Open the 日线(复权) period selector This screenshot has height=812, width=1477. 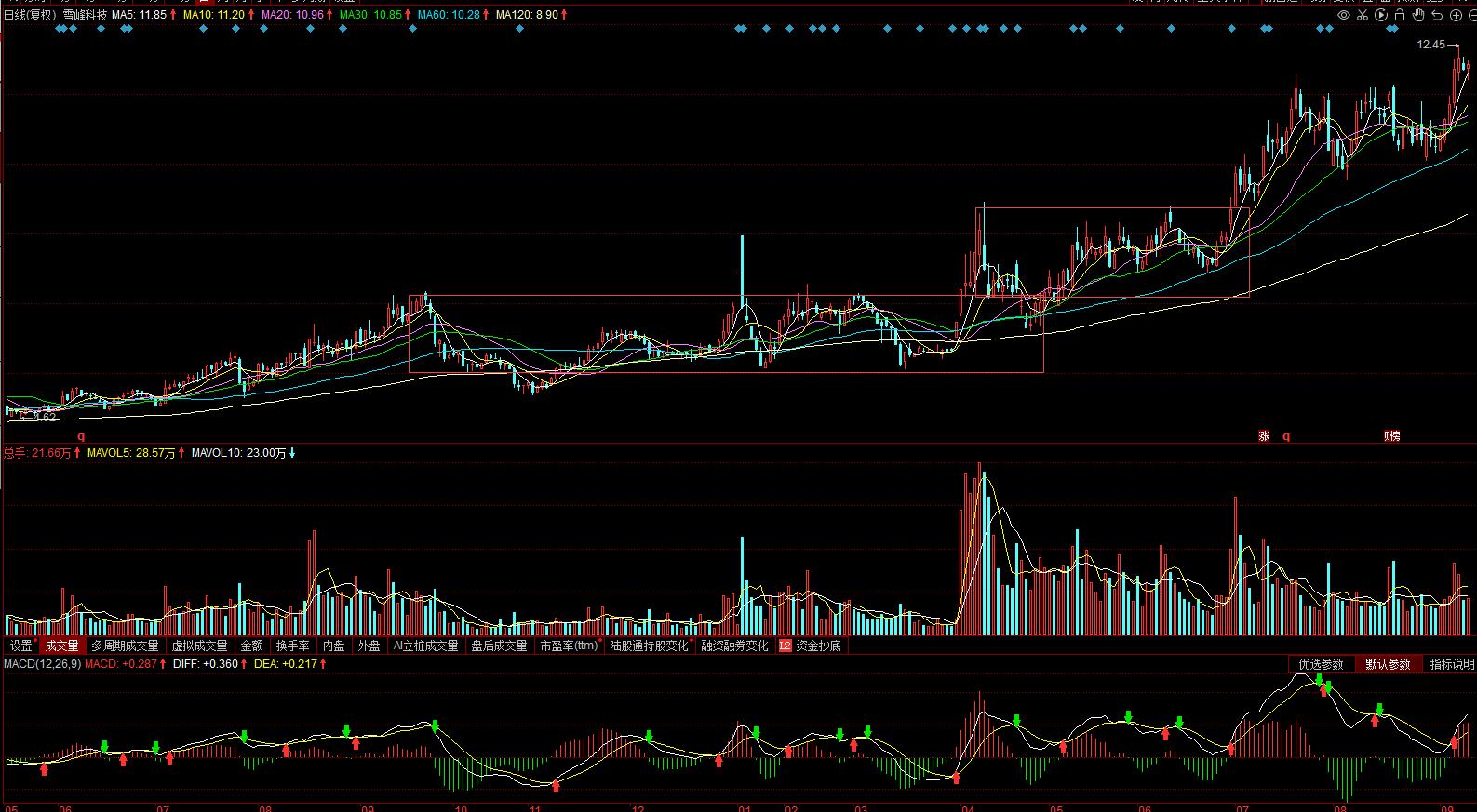(30, 15)
